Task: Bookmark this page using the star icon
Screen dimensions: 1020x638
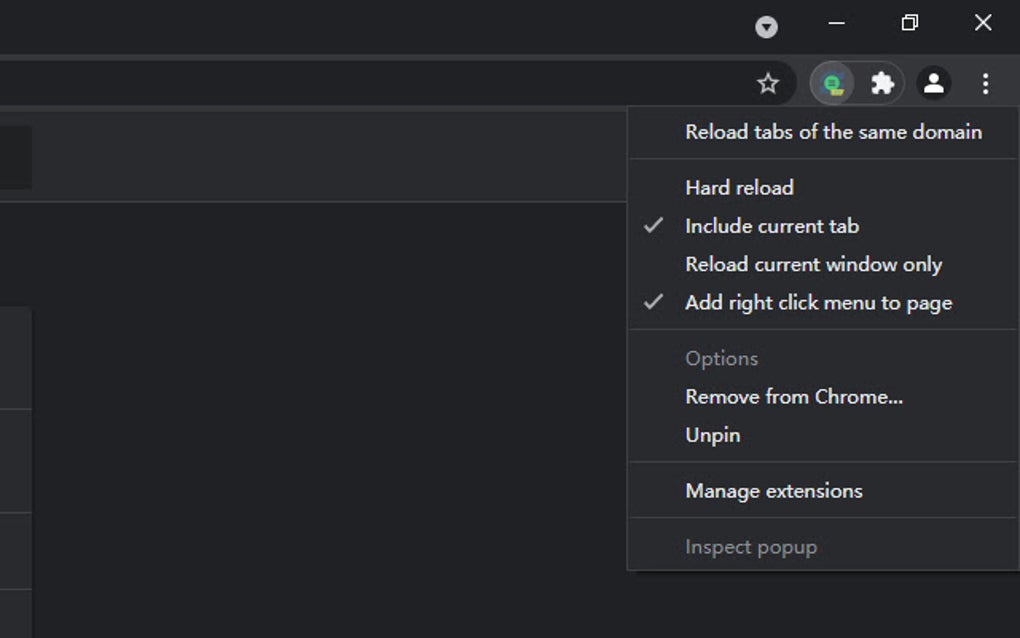Action: [x=768, y=84]
